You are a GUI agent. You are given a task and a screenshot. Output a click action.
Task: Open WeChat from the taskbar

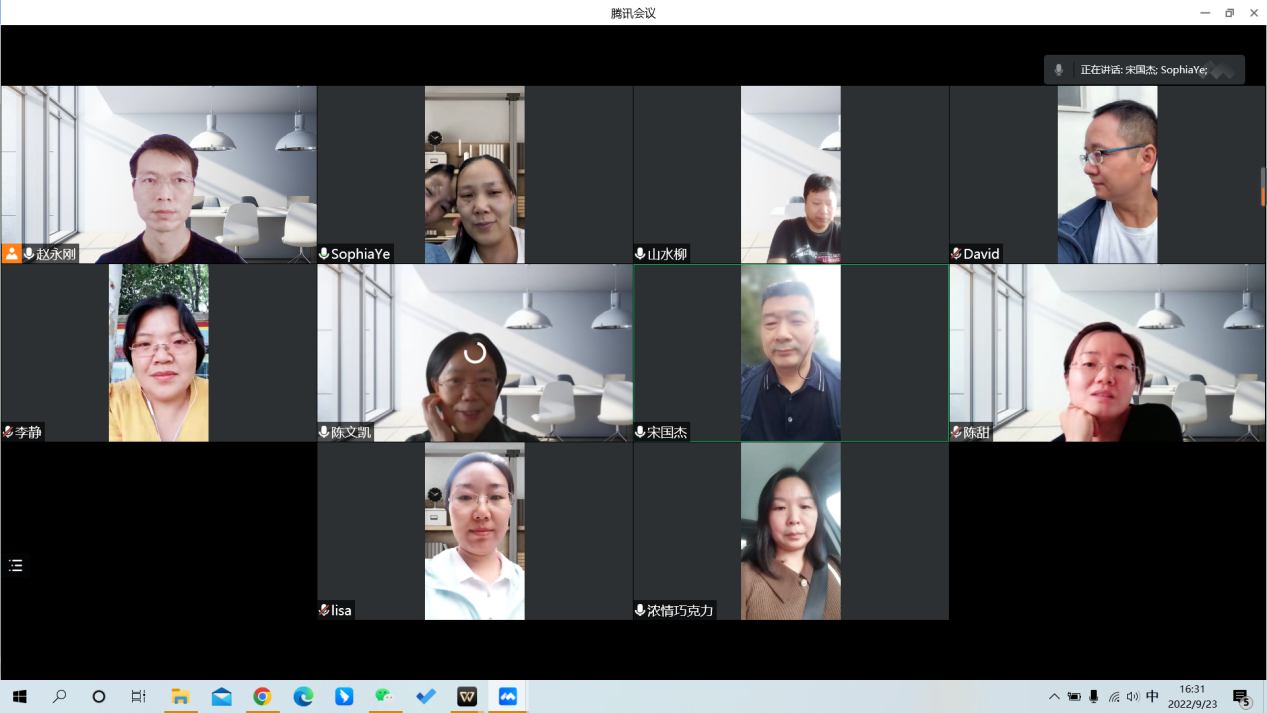click(385, 697)
